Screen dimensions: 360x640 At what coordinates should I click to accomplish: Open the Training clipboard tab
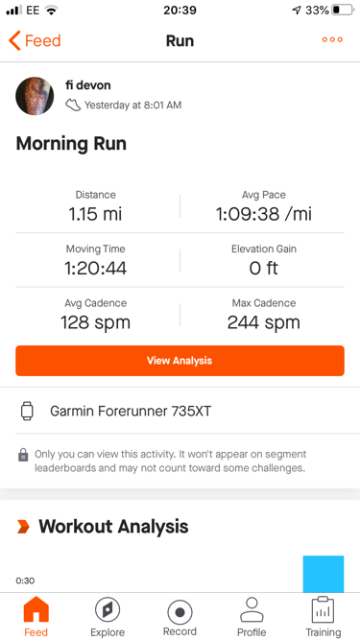click(323, 617)
